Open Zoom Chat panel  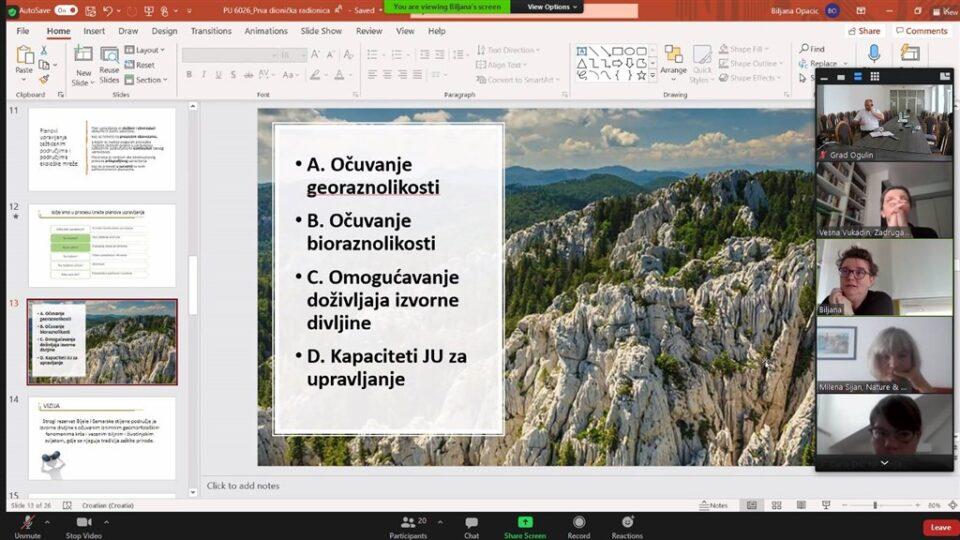[x=471, y=527]
